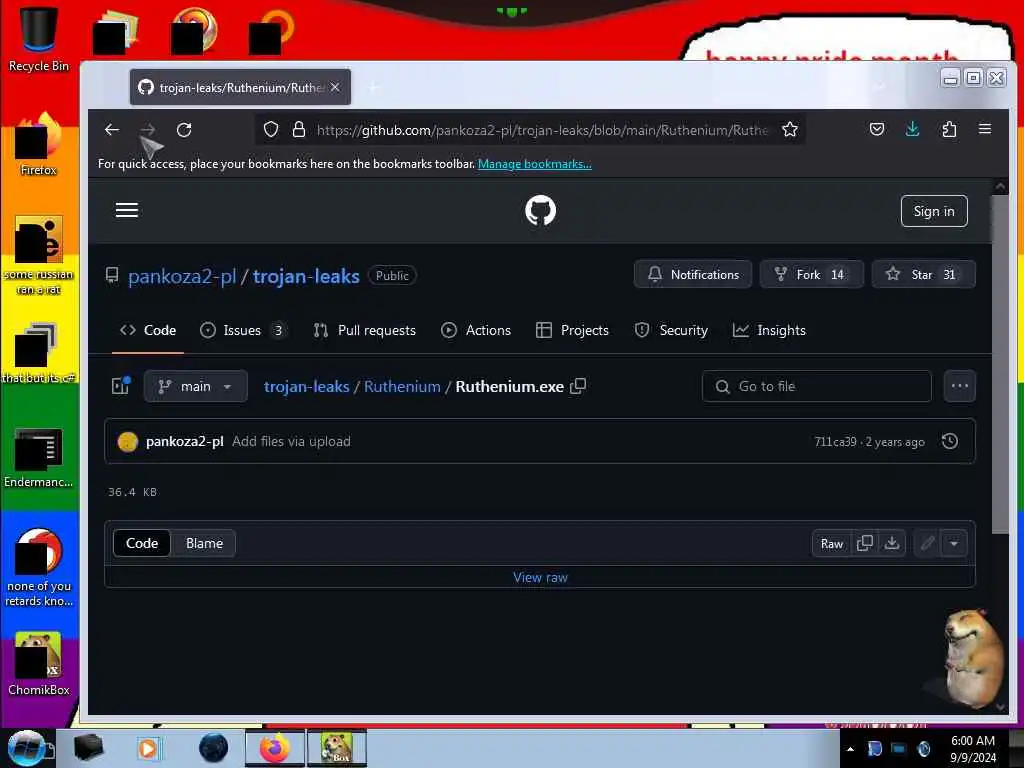Copy the file path with the copy icon
This screenshot has height=768, width=1024.
click(x=578, y=386)
